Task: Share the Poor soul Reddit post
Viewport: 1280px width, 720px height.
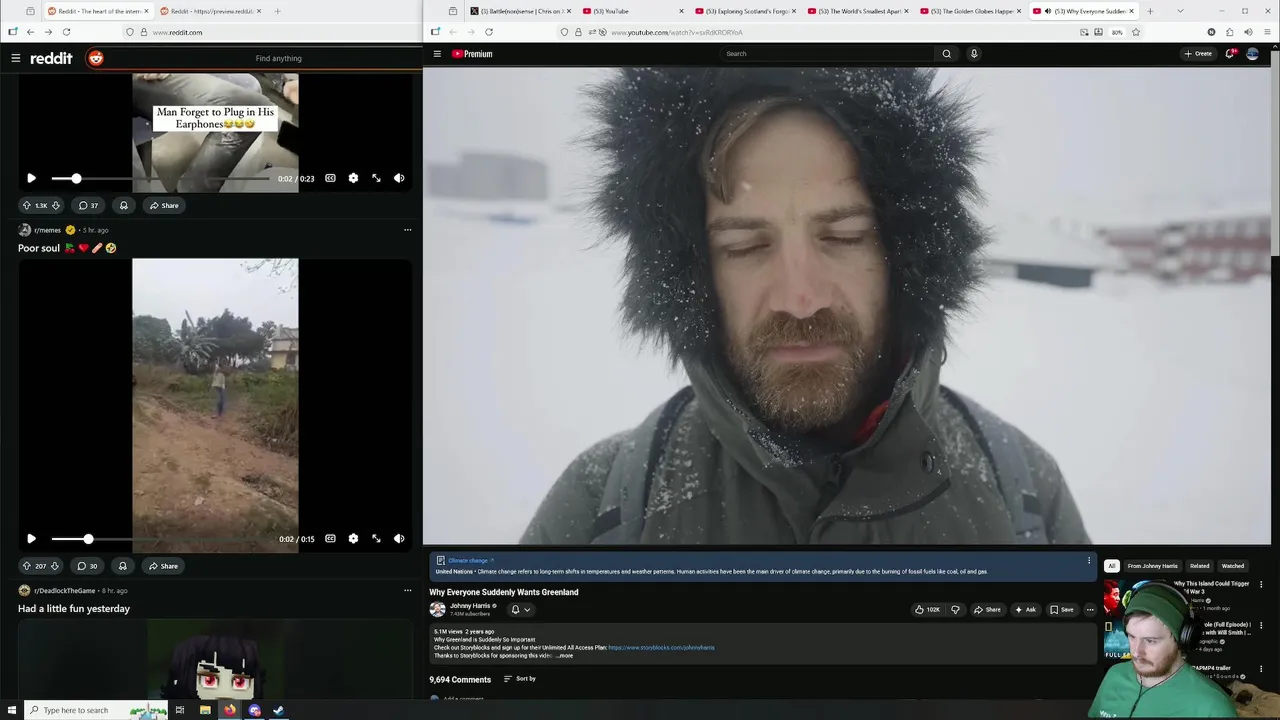Action: click(163, 566)
